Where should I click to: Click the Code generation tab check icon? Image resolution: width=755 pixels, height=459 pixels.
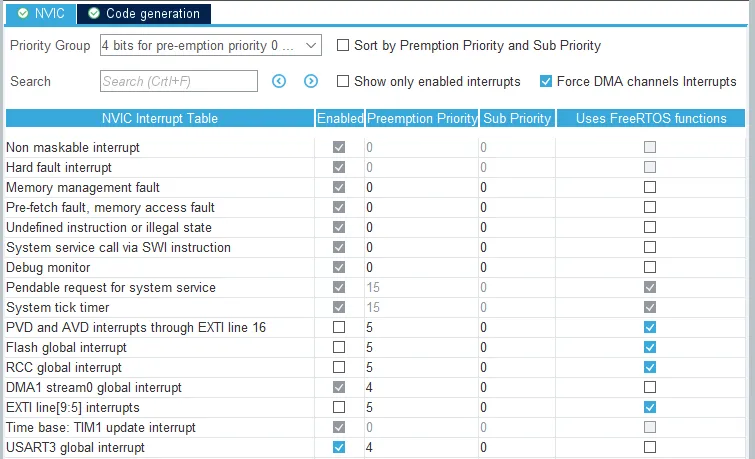[x=94, y=13]
